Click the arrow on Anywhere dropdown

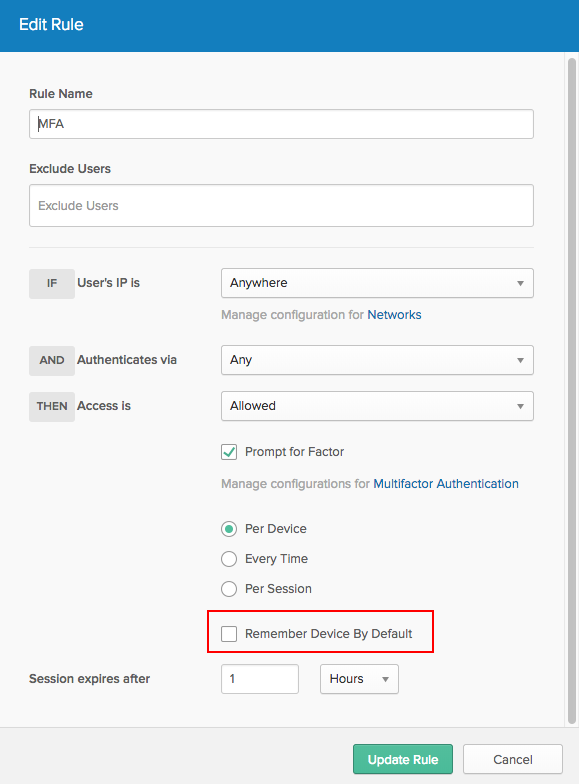point(520,284)
